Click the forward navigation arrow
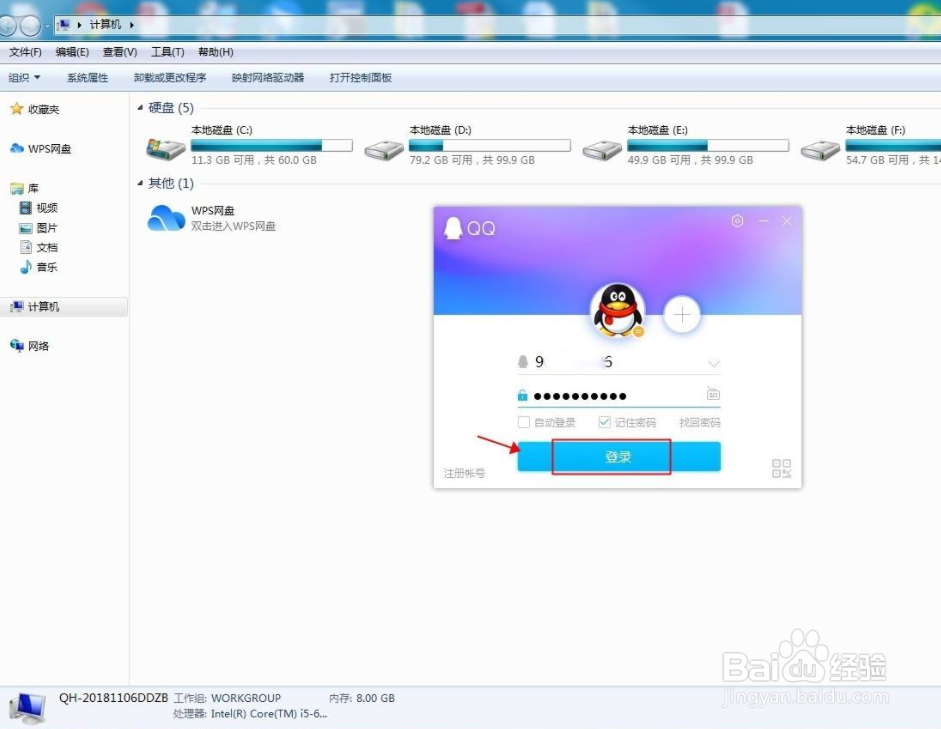The image size is (941, 729). click(30, 25)
